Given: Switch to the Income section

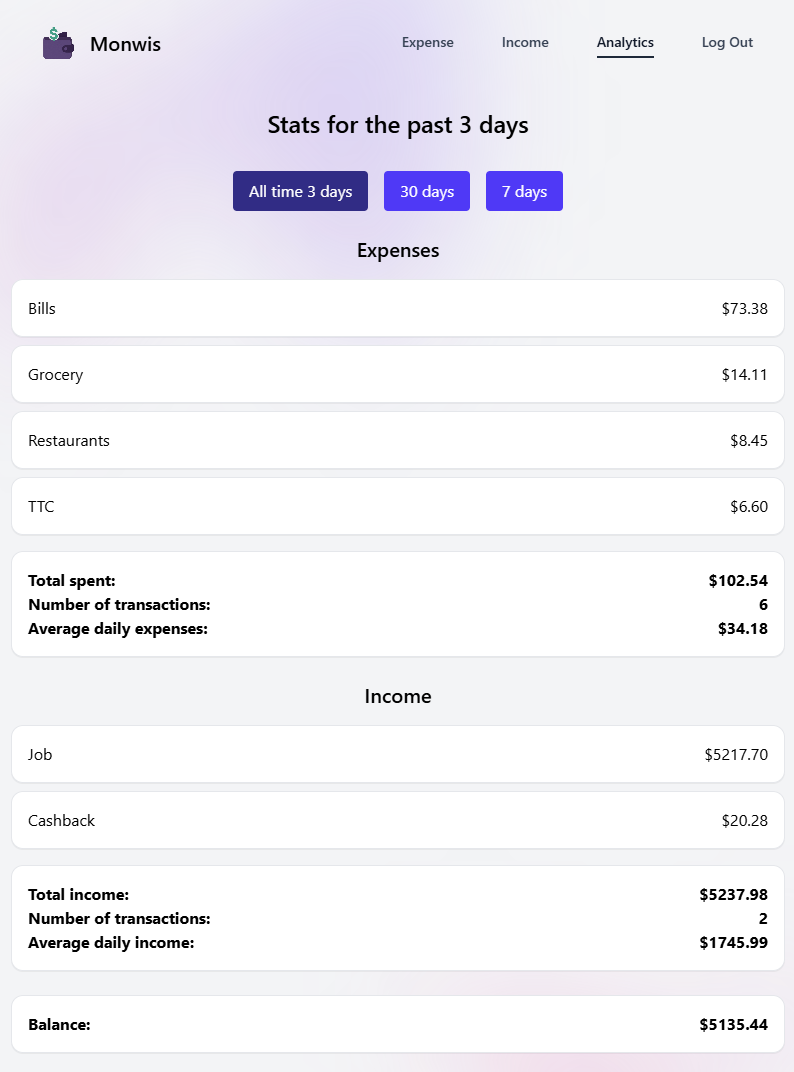Looking at the screenshot, I should point(524,42).
